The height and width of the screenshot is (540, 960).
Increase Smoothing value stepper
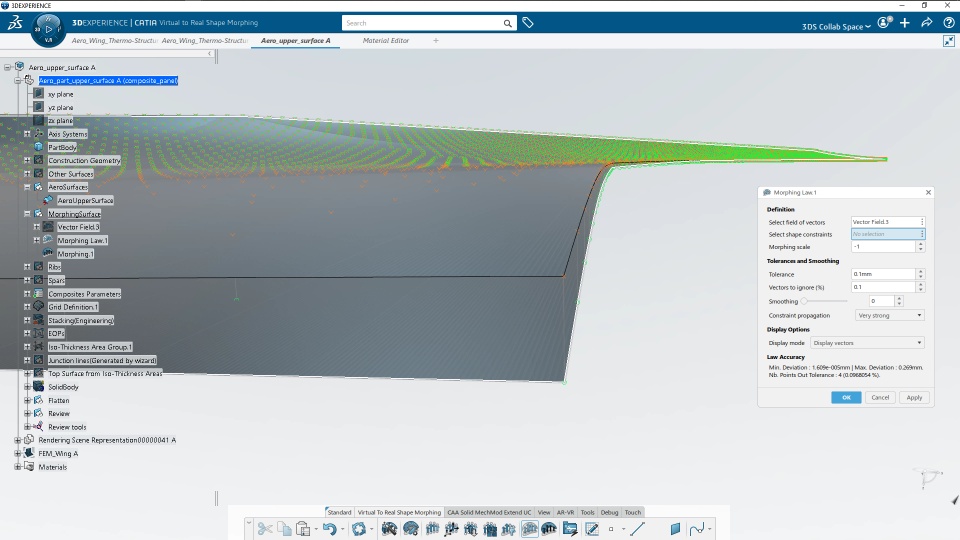coord(899,299)
